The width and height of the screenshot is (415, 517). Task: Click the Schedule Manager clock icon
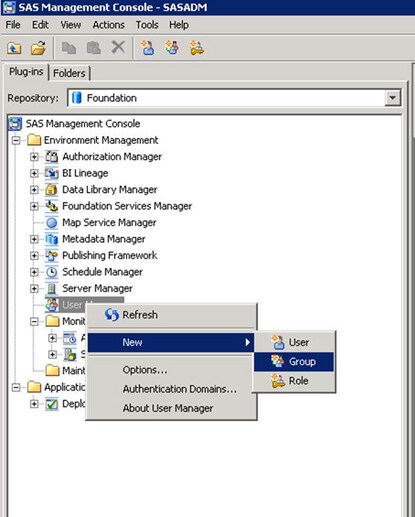point(52,272)
